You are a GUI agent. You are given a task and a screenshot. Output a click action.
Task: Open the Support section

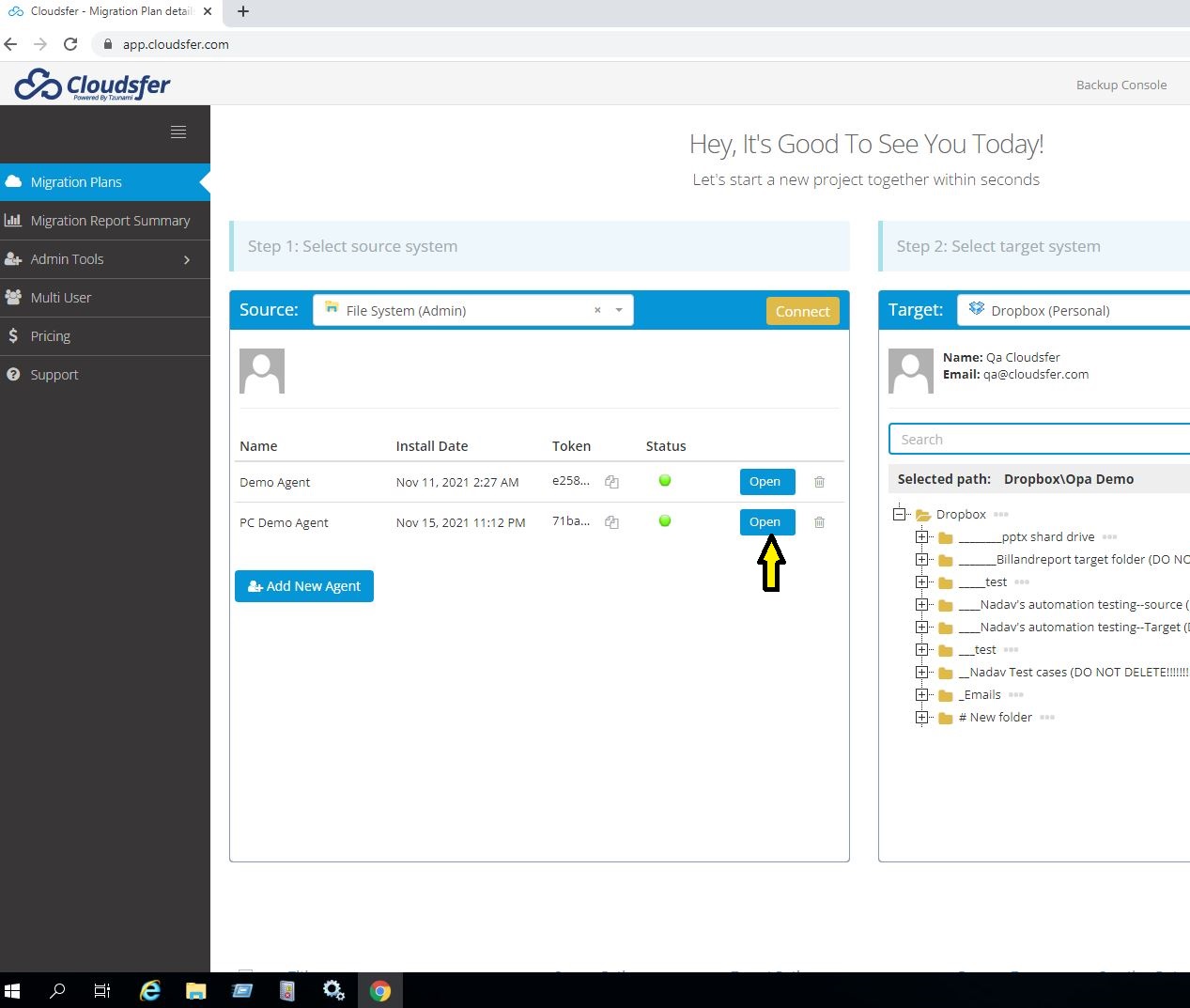click(54, 374)
